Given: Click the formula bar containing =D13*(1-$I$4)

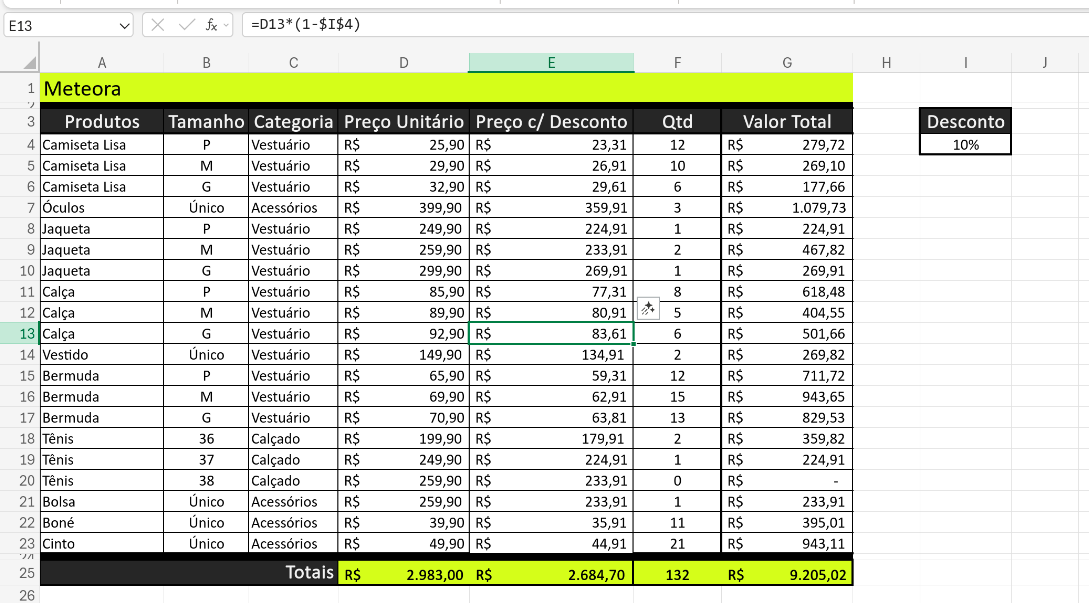Looking at the screenshot, I should (x=665, y=25).
